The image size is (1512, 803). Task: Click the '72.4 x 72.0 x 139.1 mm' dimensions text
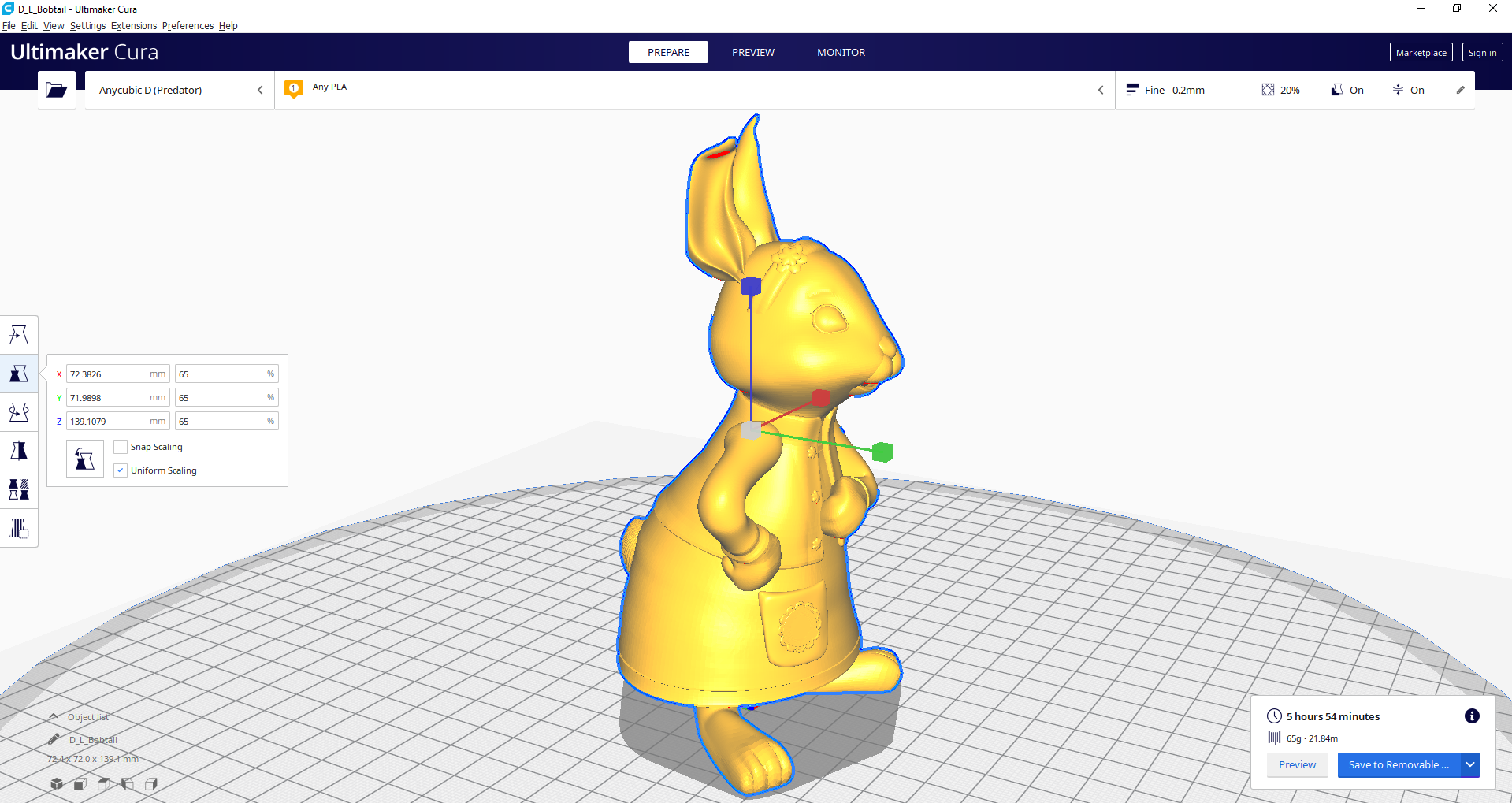pyautogui.click(x=93, y=759)
